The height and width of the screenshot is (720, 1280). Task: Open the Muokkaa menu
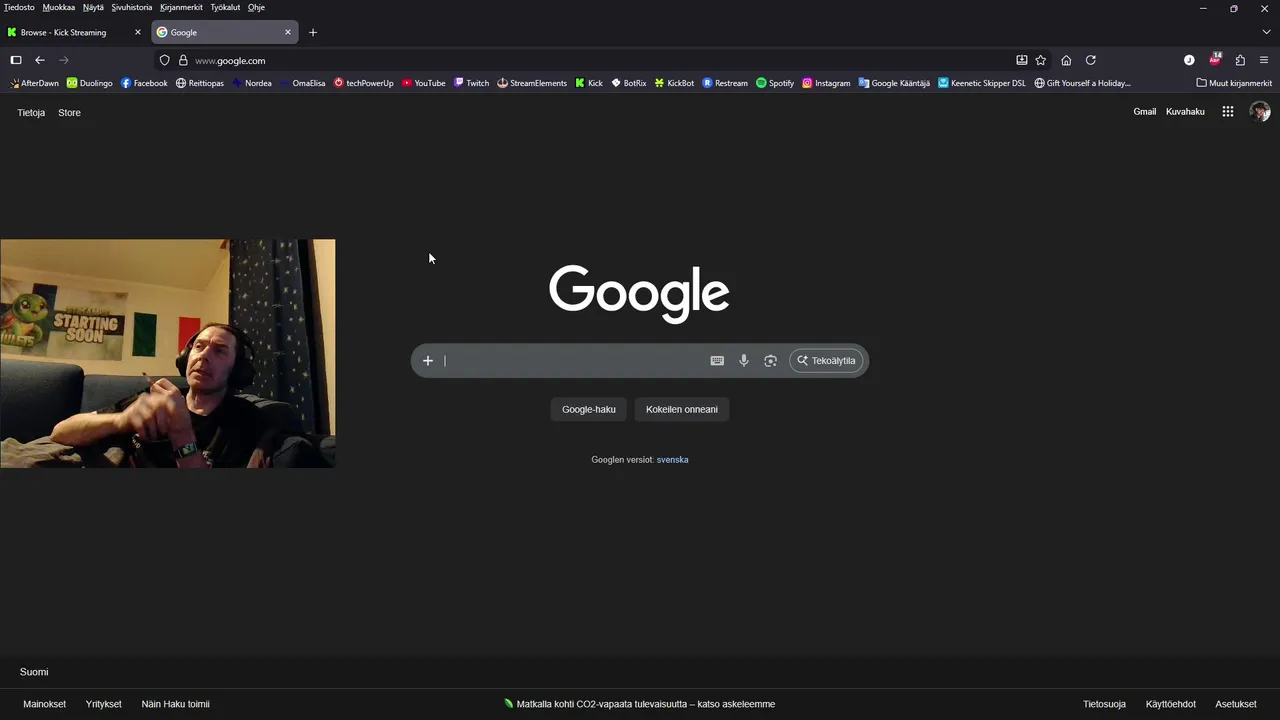click(x=58, y=7)
